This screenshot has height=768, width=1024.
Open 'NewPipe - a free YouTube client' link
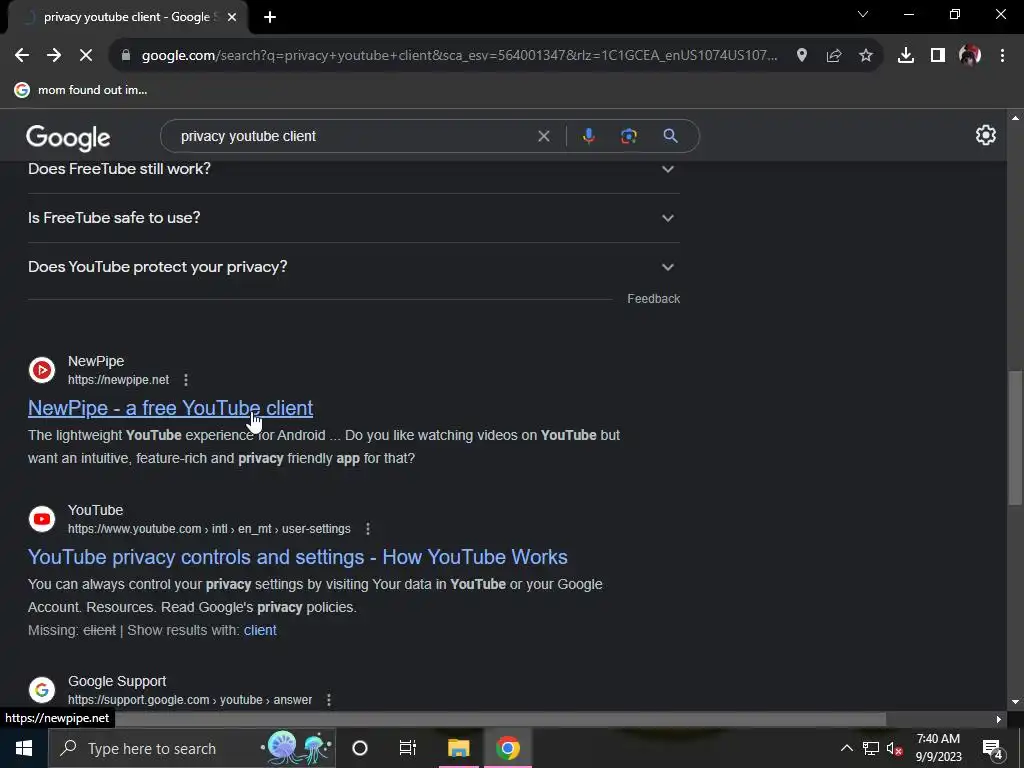tap(170, 408)
